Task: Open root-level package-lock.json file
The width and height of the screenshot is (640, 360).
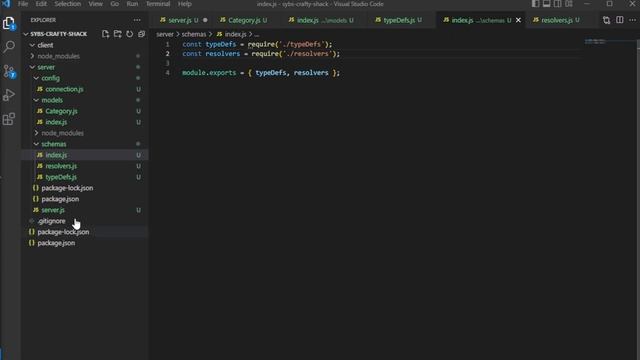Action: coord(63,232)
